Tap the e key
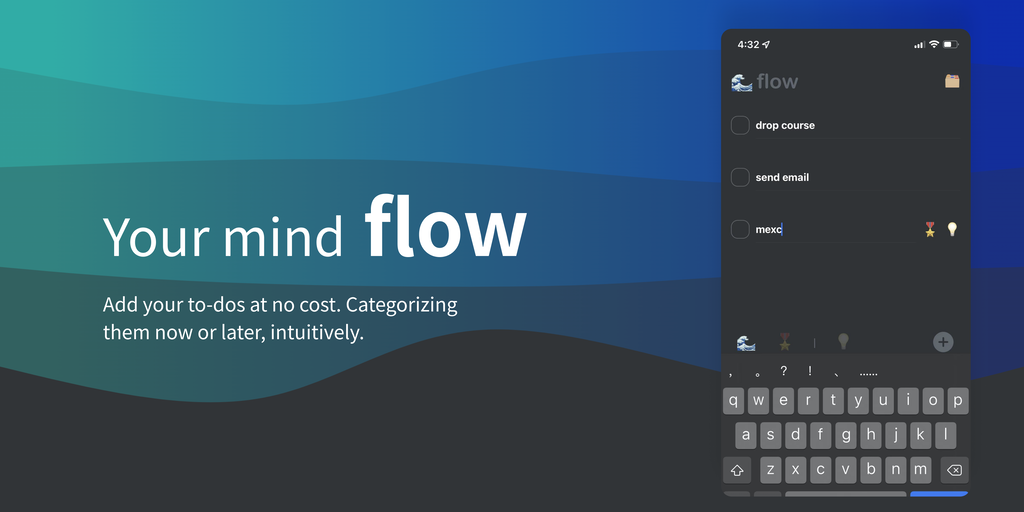This screenshot has width=1024, height=512. [x=783, y=401]
